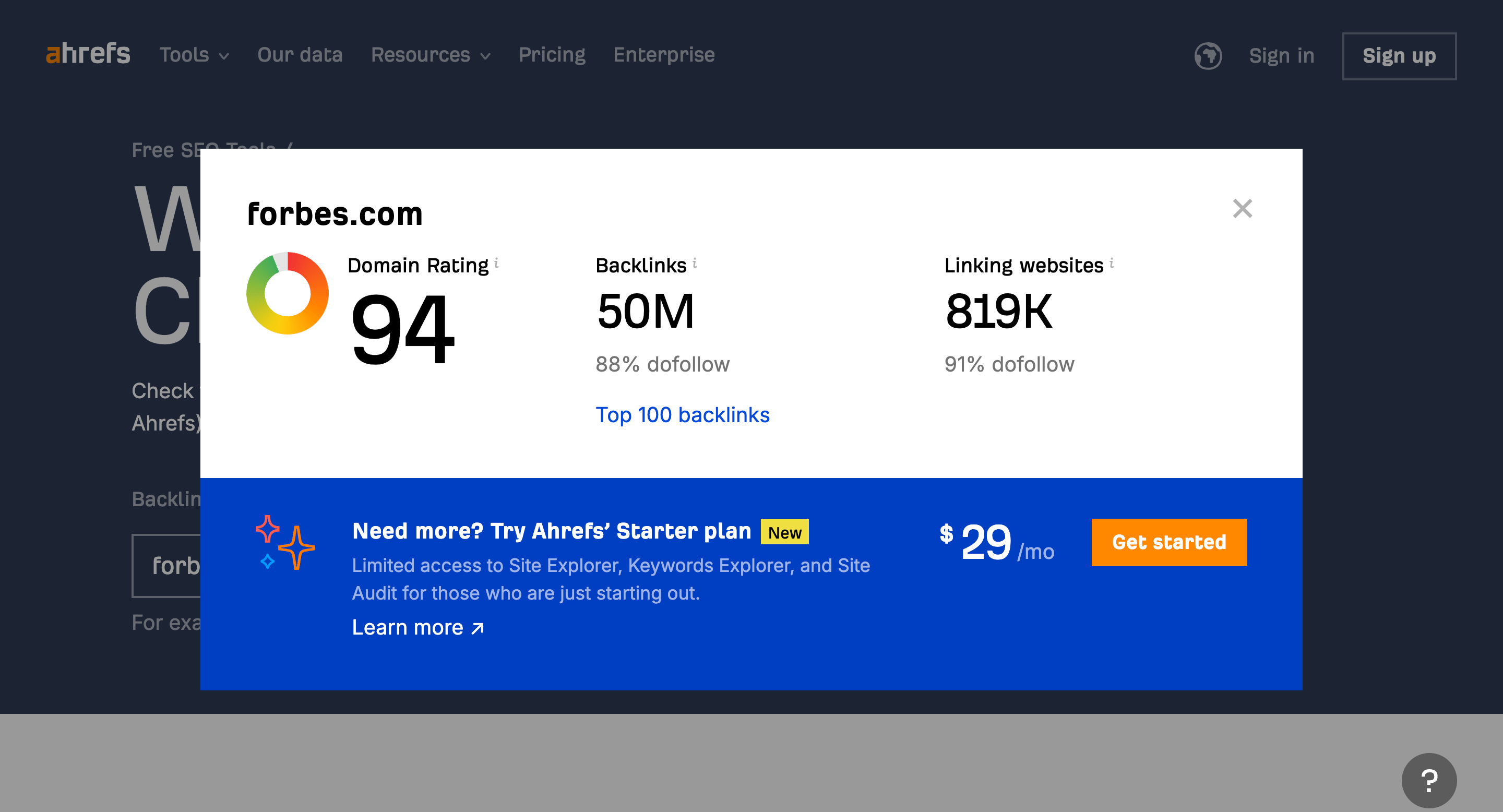The width and height of the screenshot is (1503, 812).
Task: Open the Our data page
Action: click(x=300, y=54)
